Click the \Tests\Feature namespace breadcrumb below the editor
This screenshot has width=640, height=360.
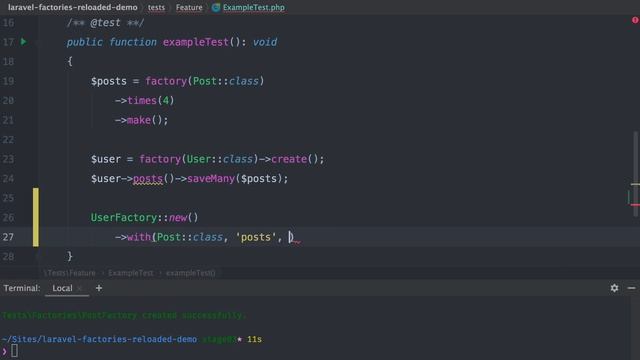pyautogui.click(x=70, y=273)
